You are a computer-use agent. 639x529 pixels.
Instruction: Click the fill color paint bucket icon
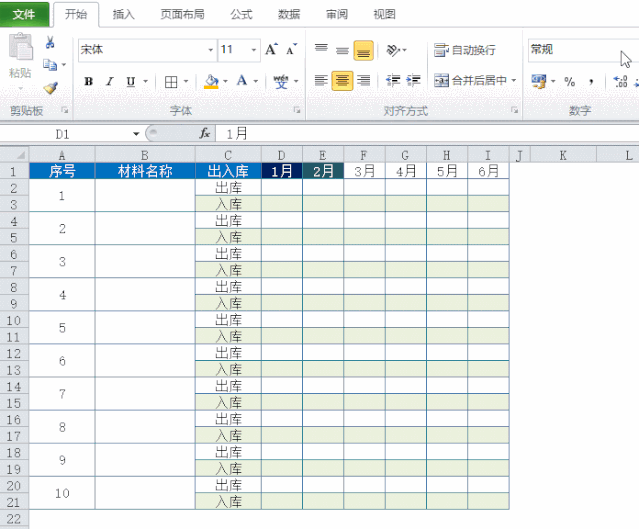211,82
